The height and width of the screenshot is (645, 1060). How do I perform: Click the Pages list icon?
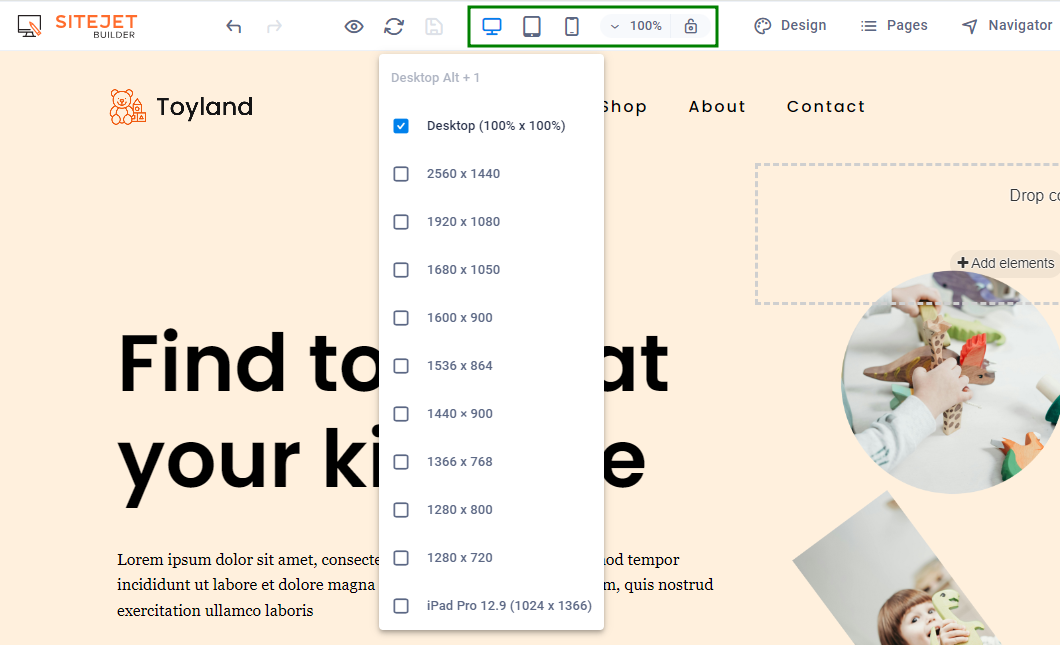click(869, 26)
